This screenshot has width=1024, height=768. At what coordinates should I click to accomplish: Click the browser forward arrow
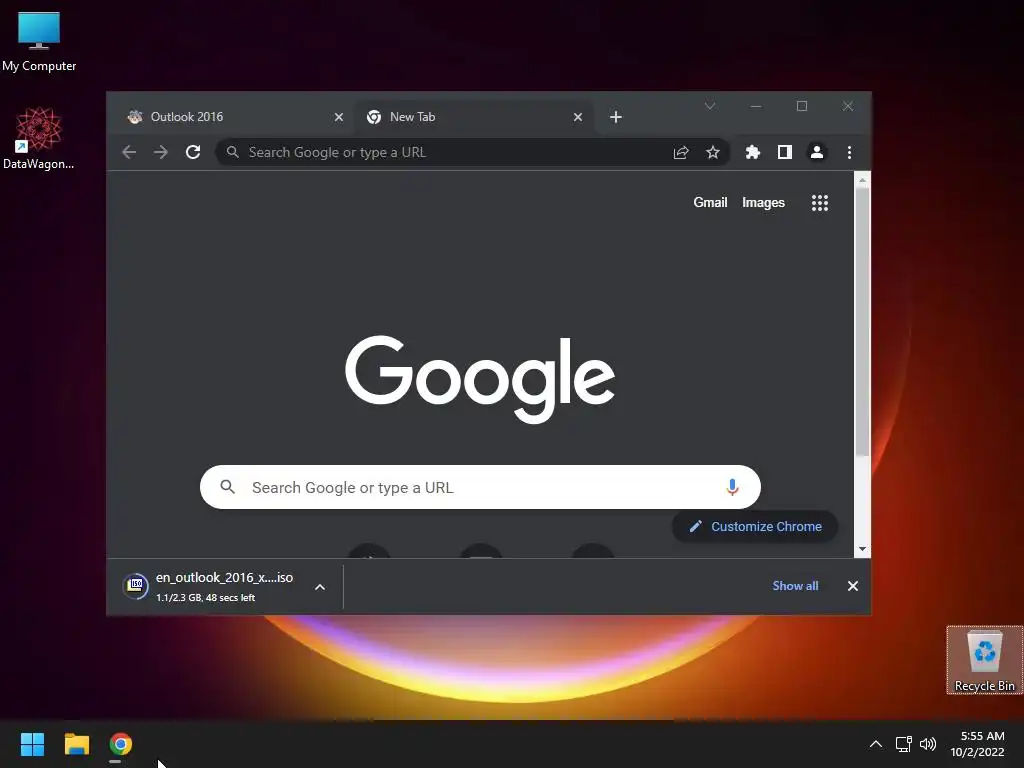pos(161,152)
